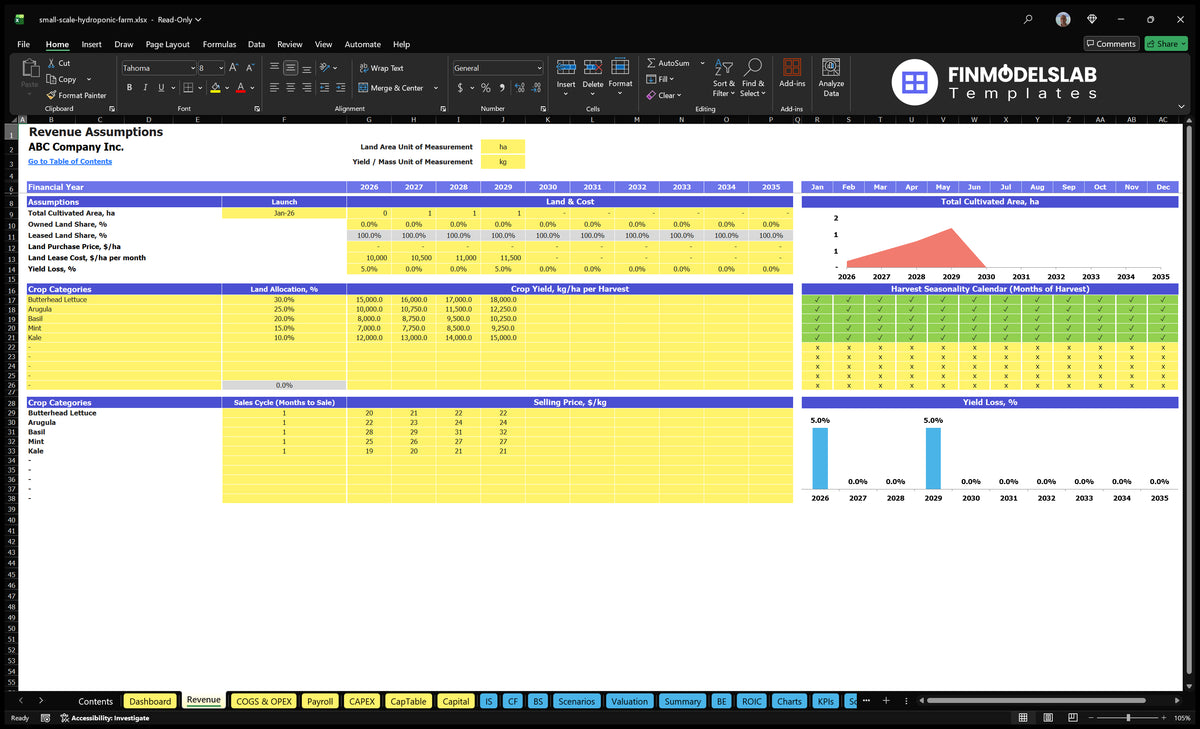Open the Add-ins button
Image resolution: width=1200 pixels, height=729 pixels.
(x=792, y=72)
